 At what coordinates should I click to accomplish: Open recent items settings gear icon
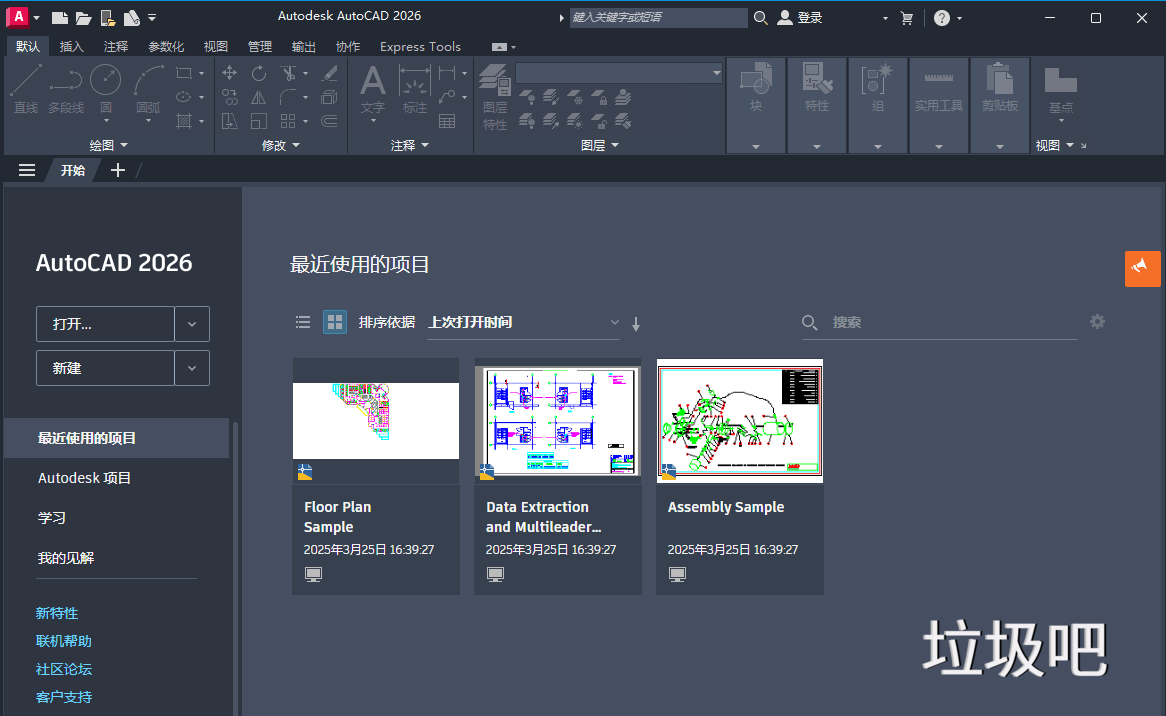1097,322
